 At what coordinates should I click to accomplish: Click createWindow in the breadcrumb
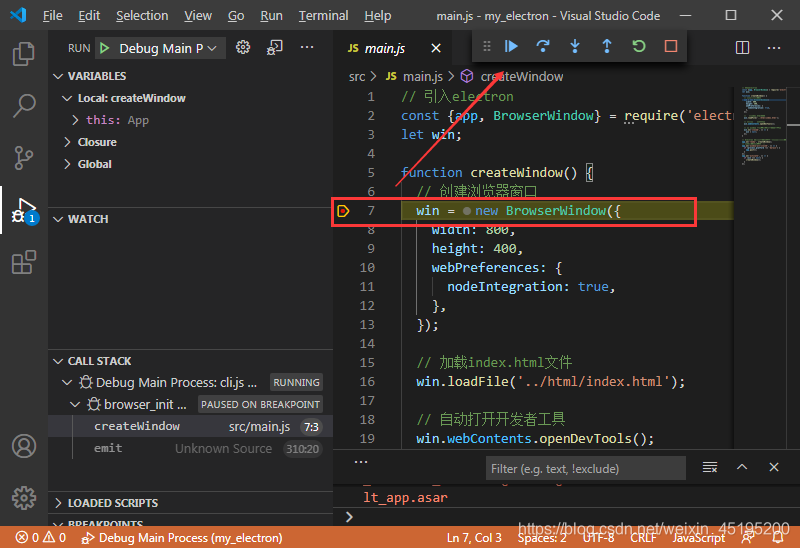[x=521, y=77]
